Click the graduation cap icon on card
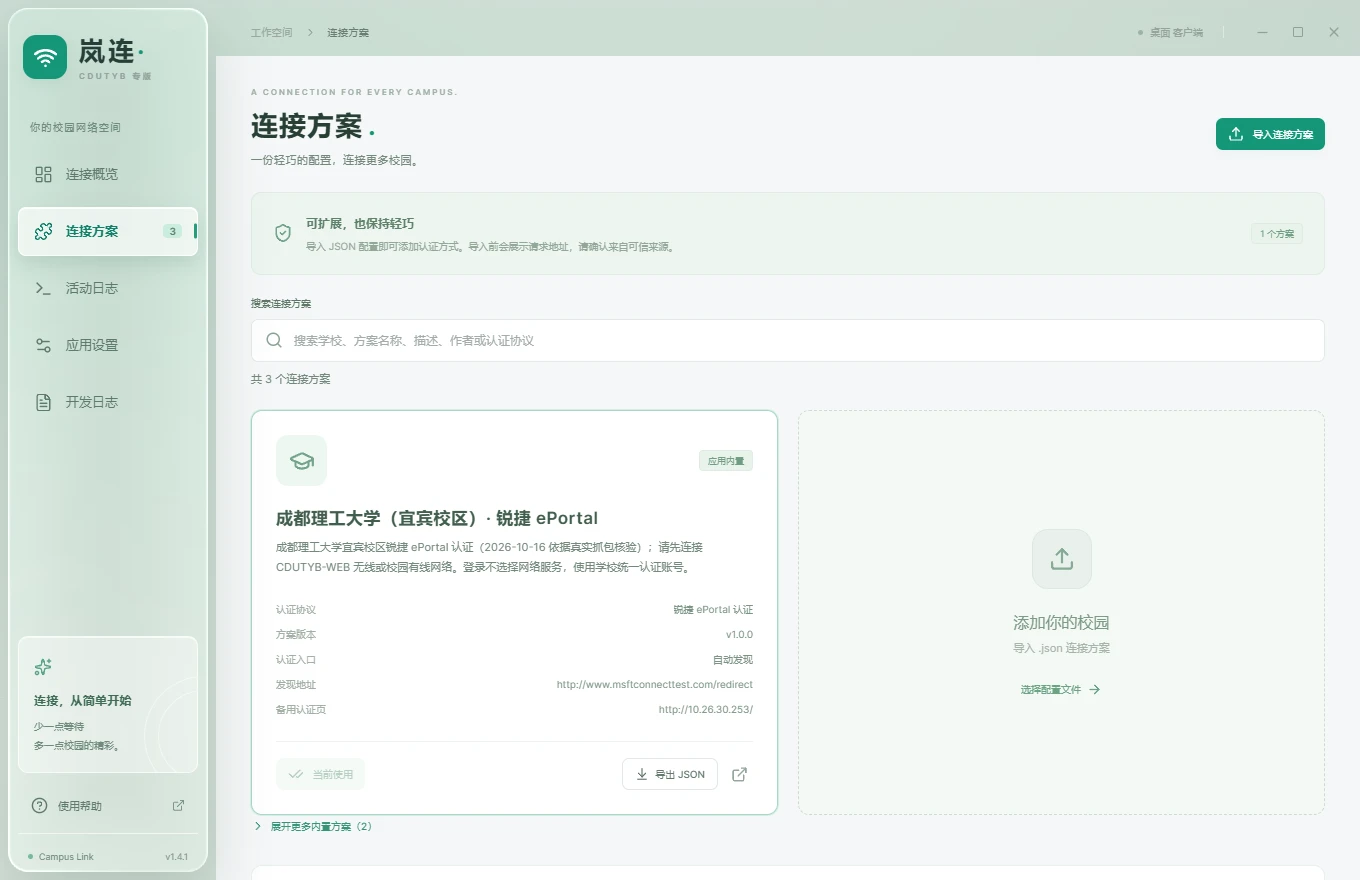 301,461
